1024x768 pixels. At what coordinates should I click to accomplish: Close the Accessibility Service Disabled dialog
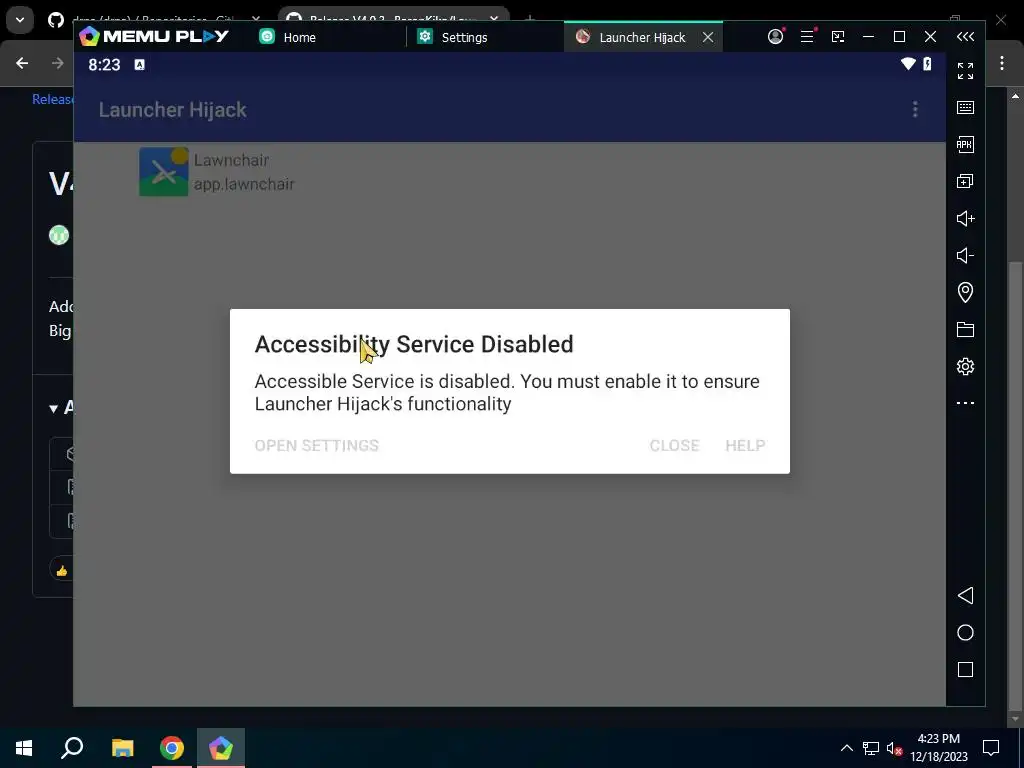[x=674, y=445]
